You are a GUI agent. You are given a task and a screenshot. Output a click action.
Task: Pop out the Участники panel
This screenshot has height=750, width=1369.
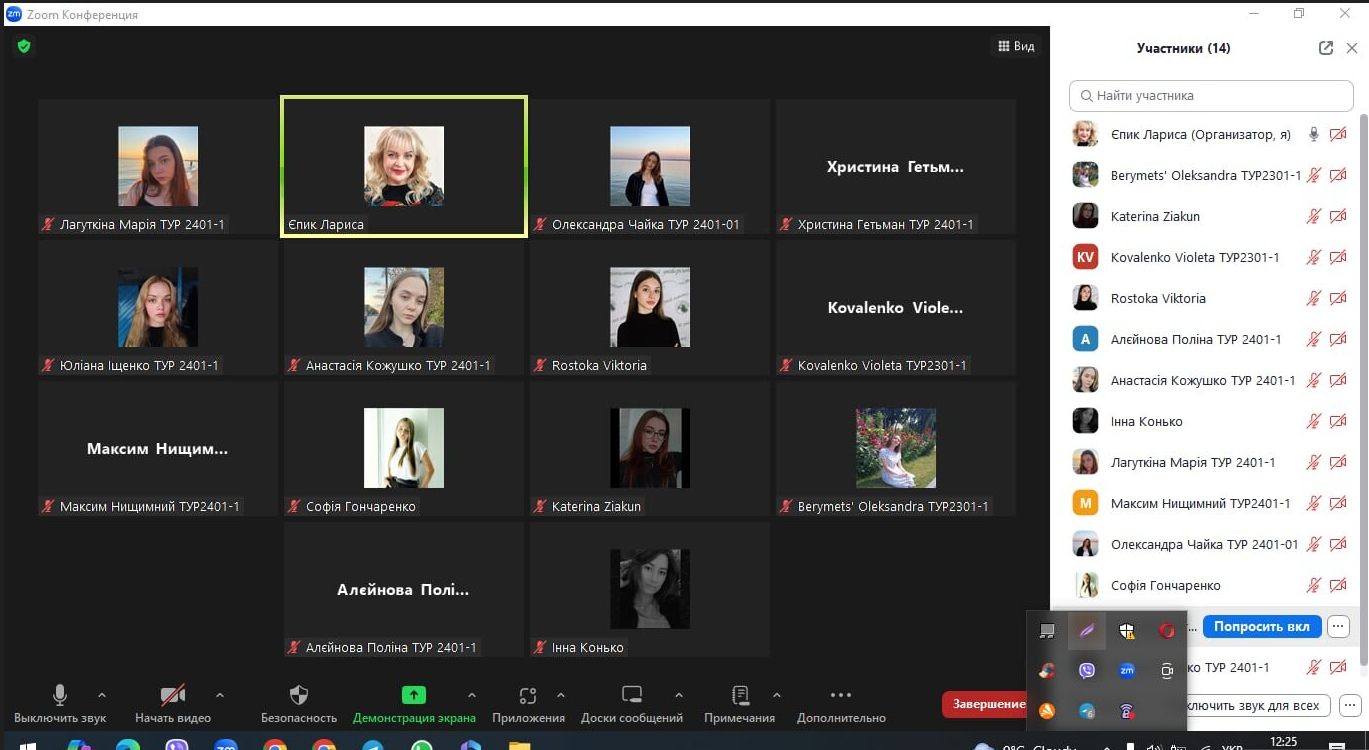[x=1326, y=48]
